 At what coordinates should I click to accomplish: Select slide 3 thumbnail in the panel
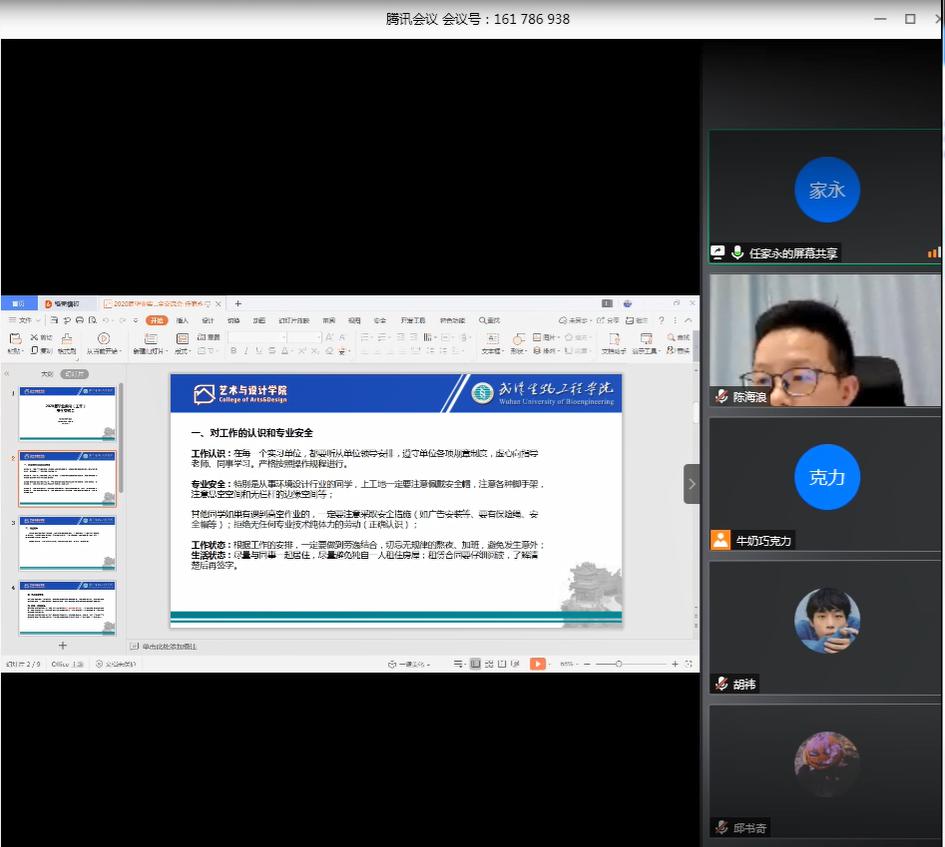[x=67, y=543]
